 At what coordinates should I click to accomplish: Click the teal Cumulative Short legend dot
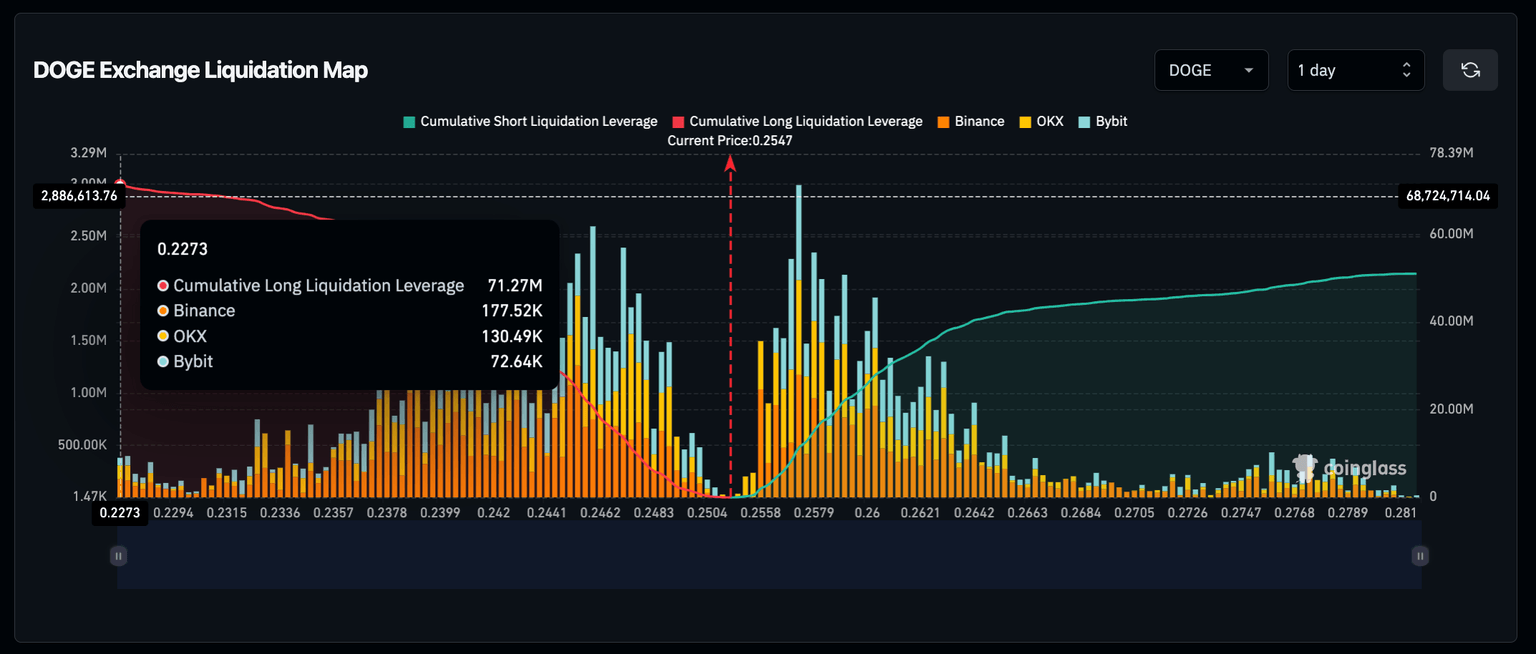(407, 121)
